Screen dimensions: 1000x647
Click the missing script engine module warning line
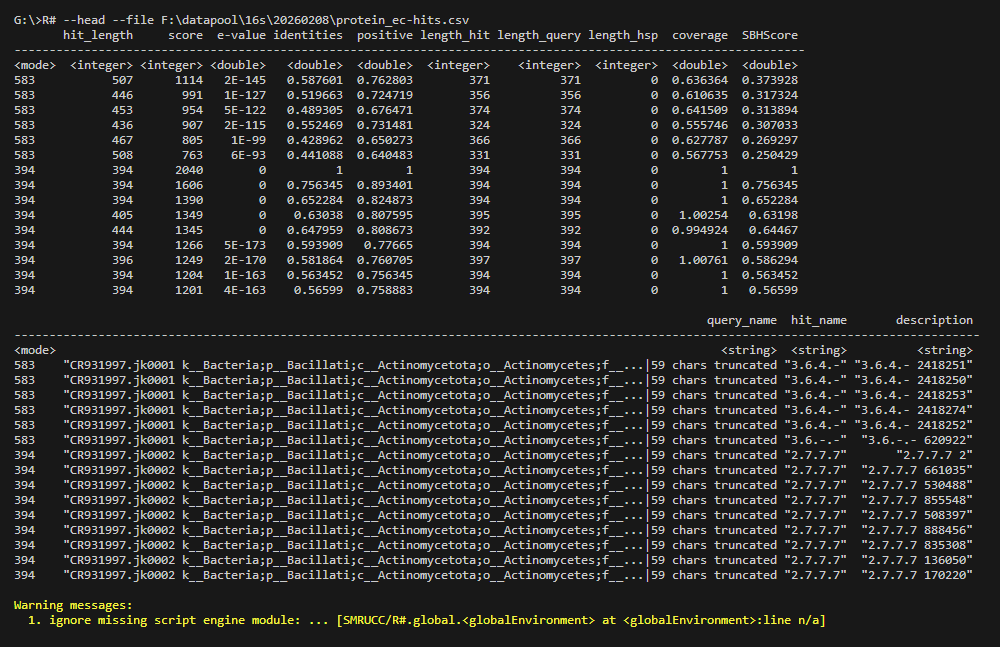pos(420,620)
